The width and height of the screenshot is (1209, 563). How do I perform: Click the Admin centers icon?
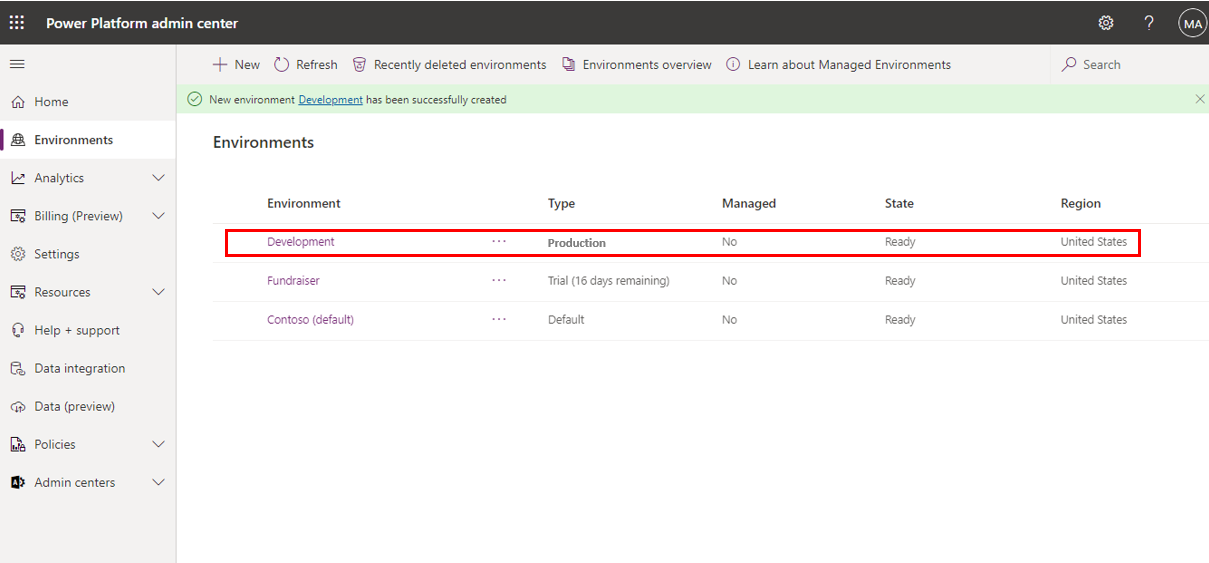pyautogui.click(x=17, y=482)
